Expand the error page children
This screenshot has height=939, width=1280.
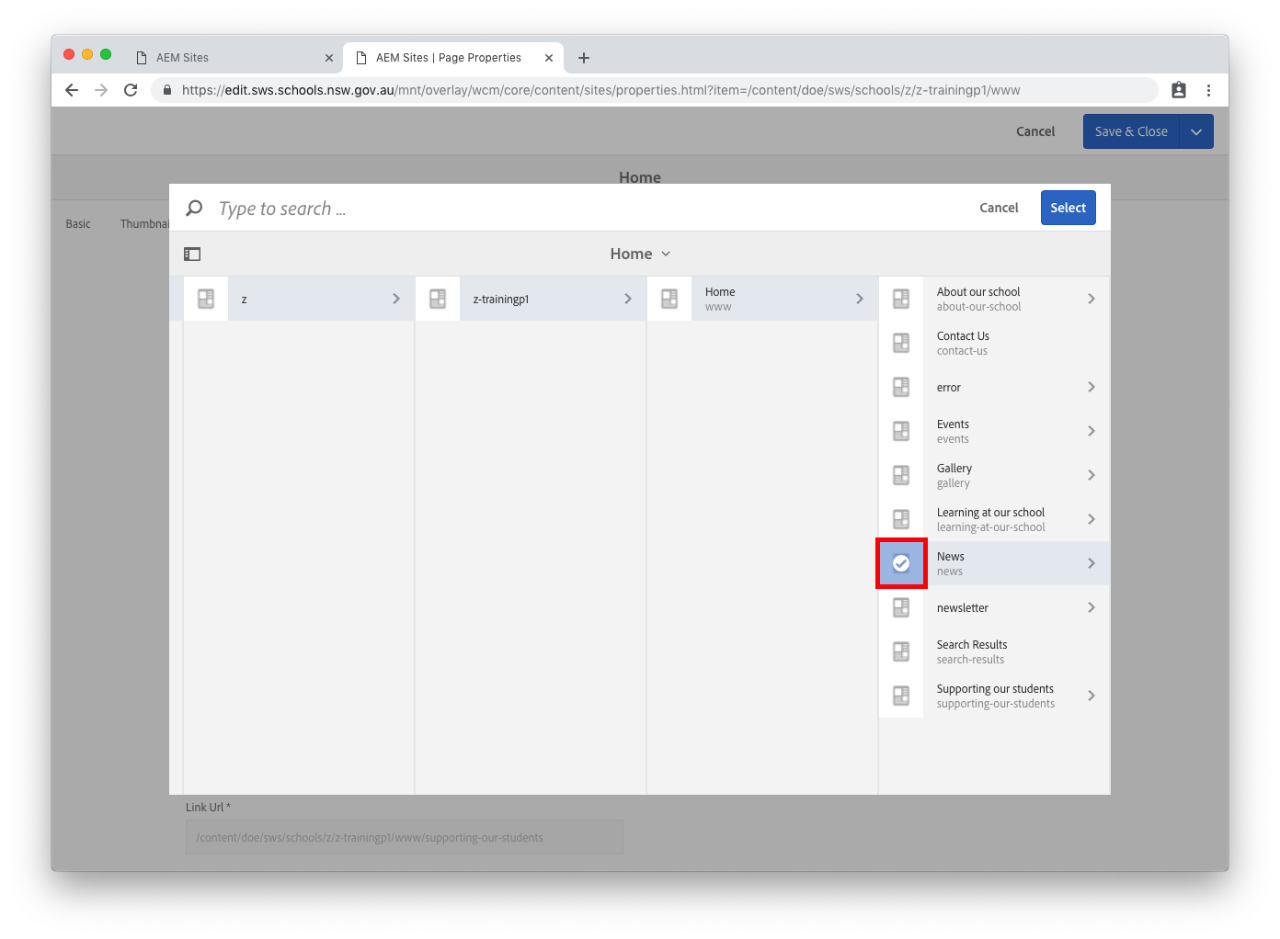pyautogui.click(x=1091, y=387)
